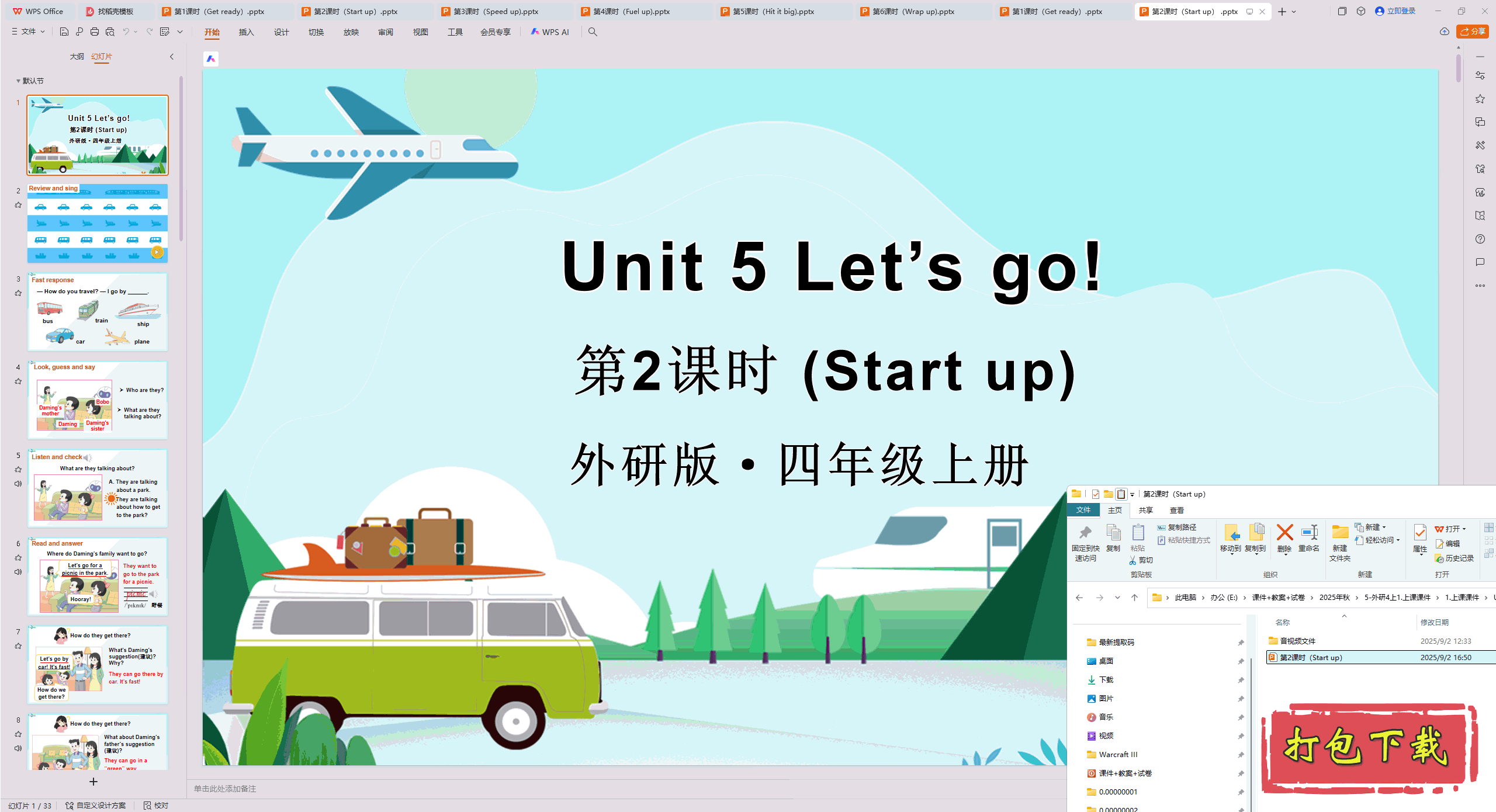This screenshot has width=1496, height=812.
Task: Click the 分享 share button at top right
Action: click(x=1475, y=32)
